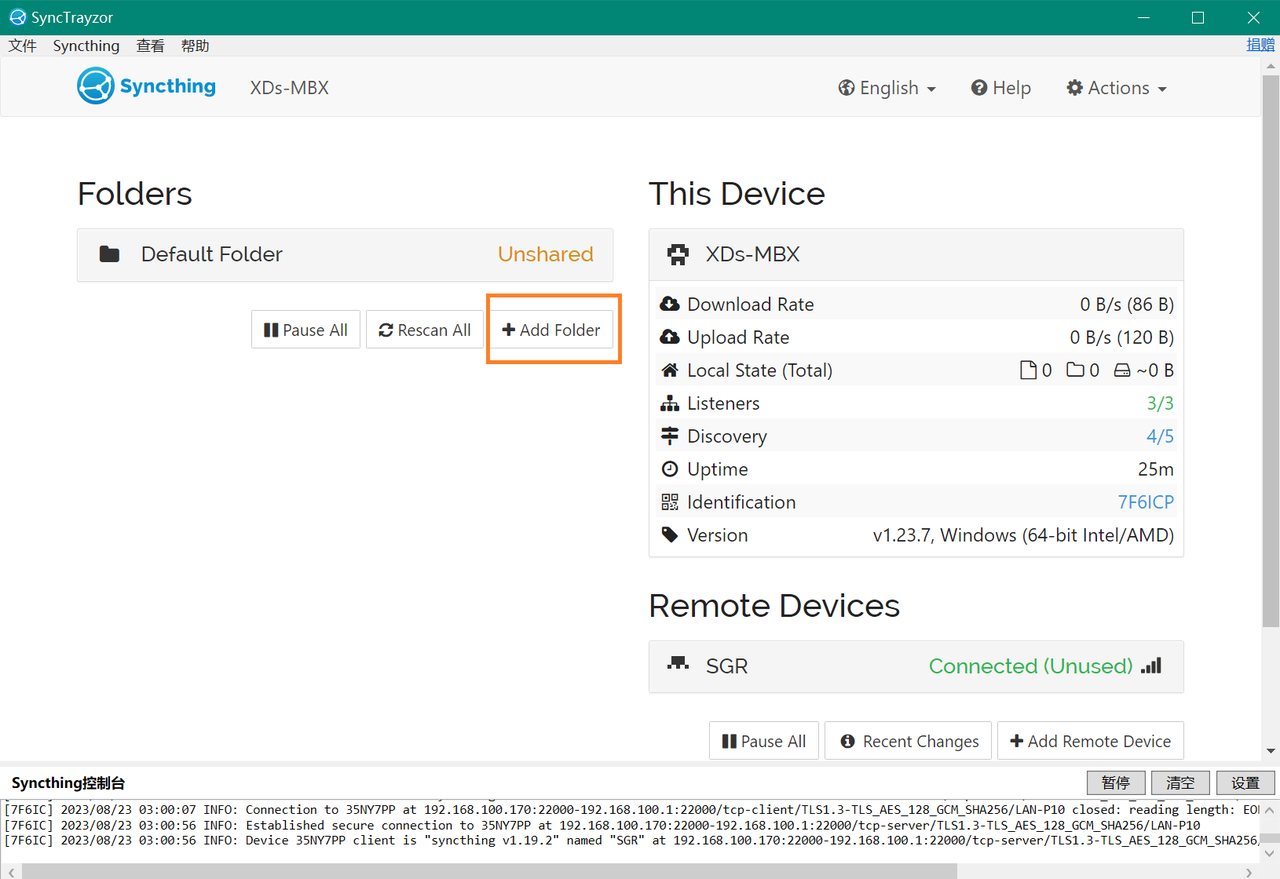The width and height of the screenshot is (1280, 879).
Task: Open the Help link
Action: coord(1001,88)
